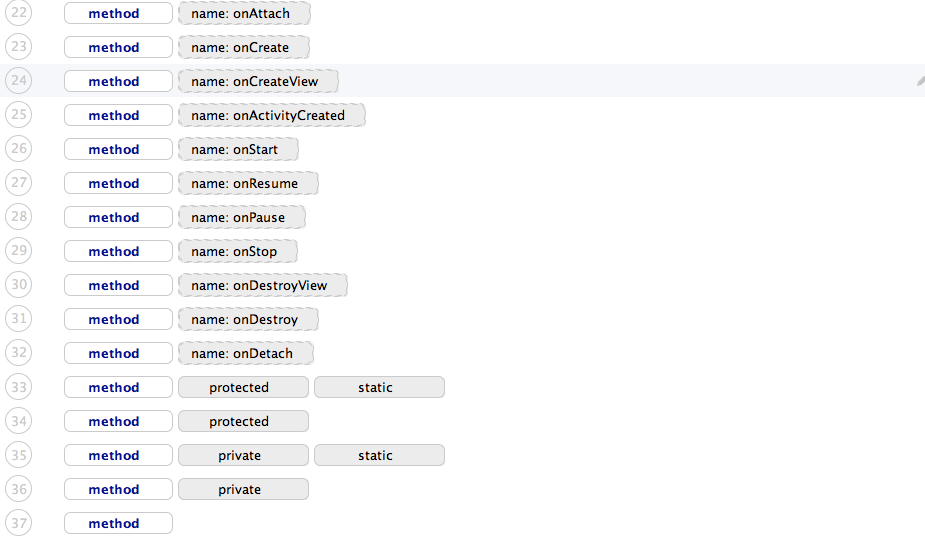Select the 'name: onActivityCreated' condition
The image size is (925, 542).
272,115
